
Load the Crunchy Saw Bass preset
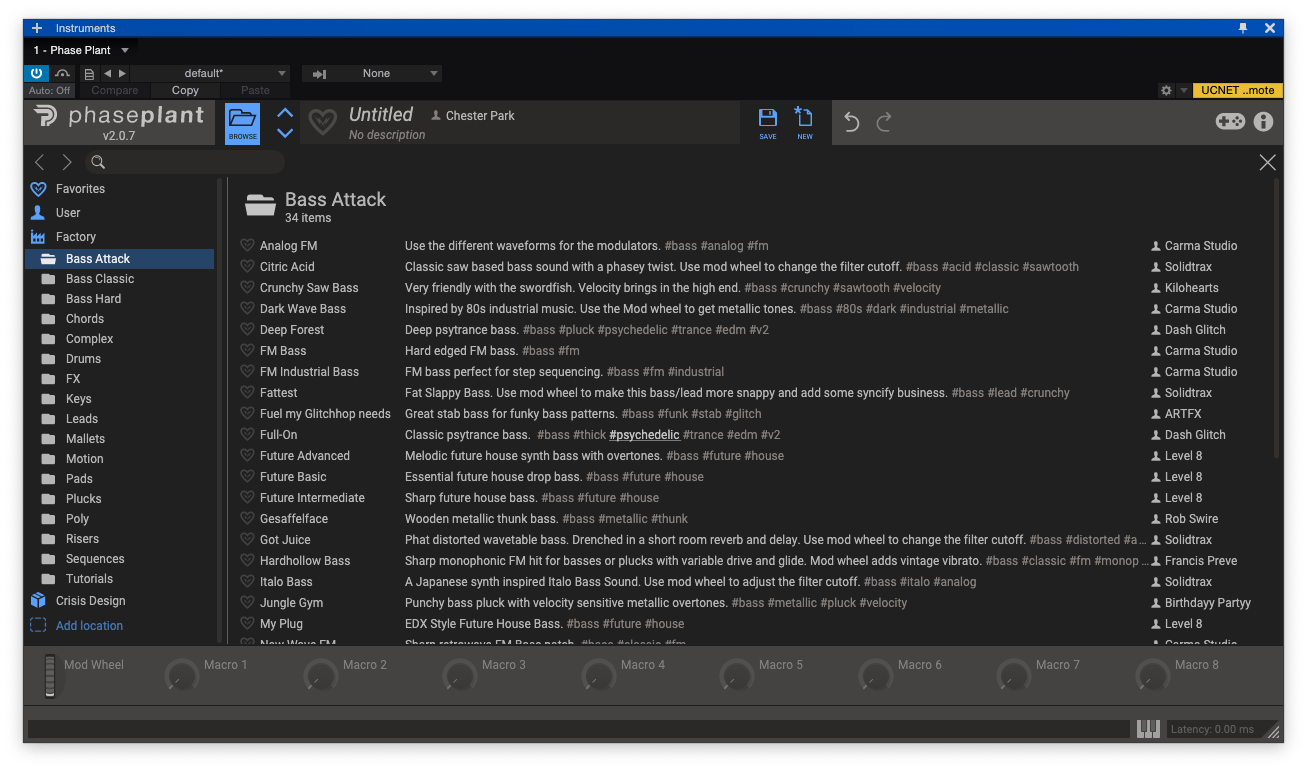pos(309,288)
